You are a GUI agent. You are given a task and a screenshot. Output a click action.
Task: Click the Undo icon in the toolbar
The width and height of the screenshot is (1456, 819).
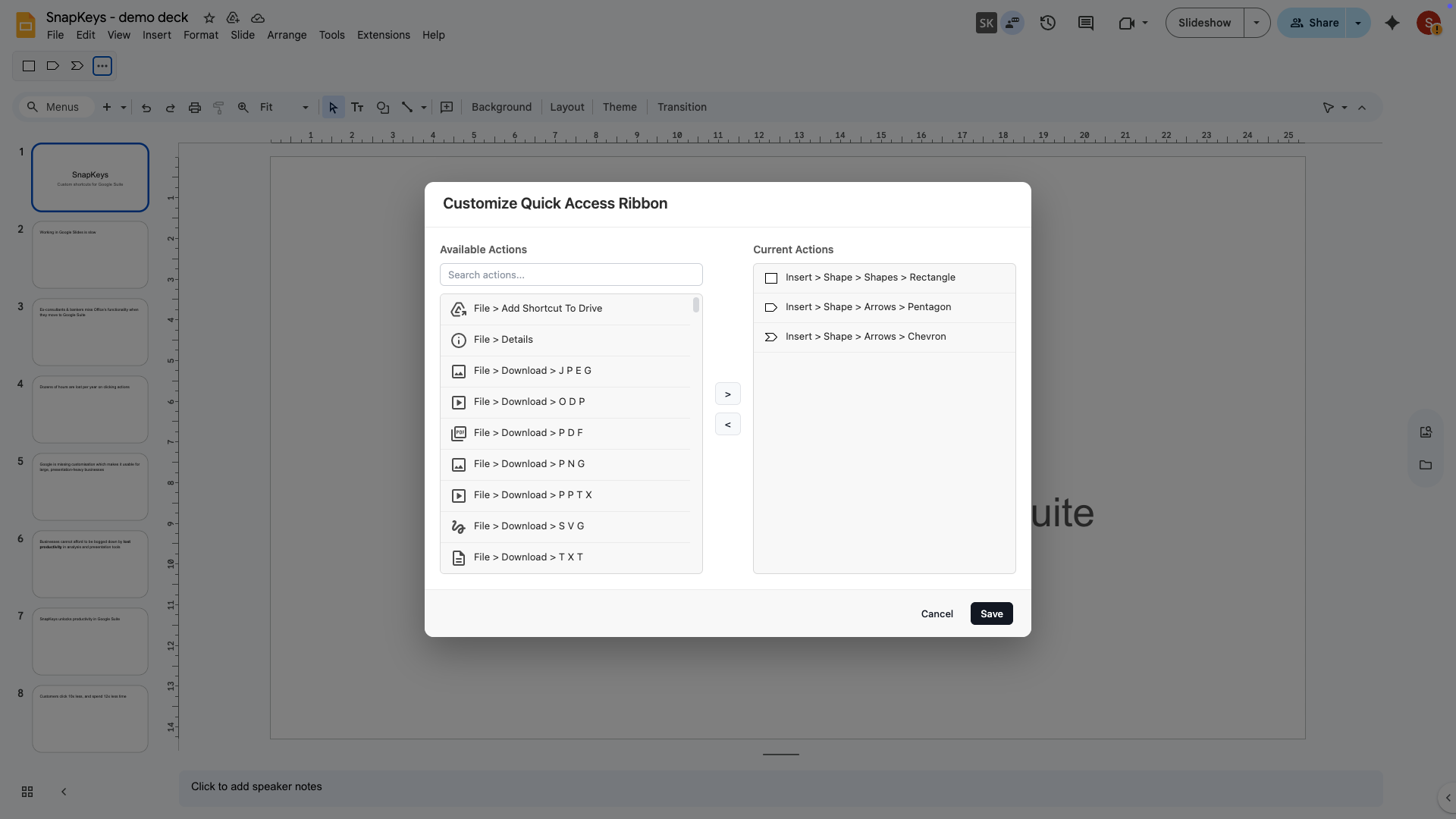pos(146,107)
